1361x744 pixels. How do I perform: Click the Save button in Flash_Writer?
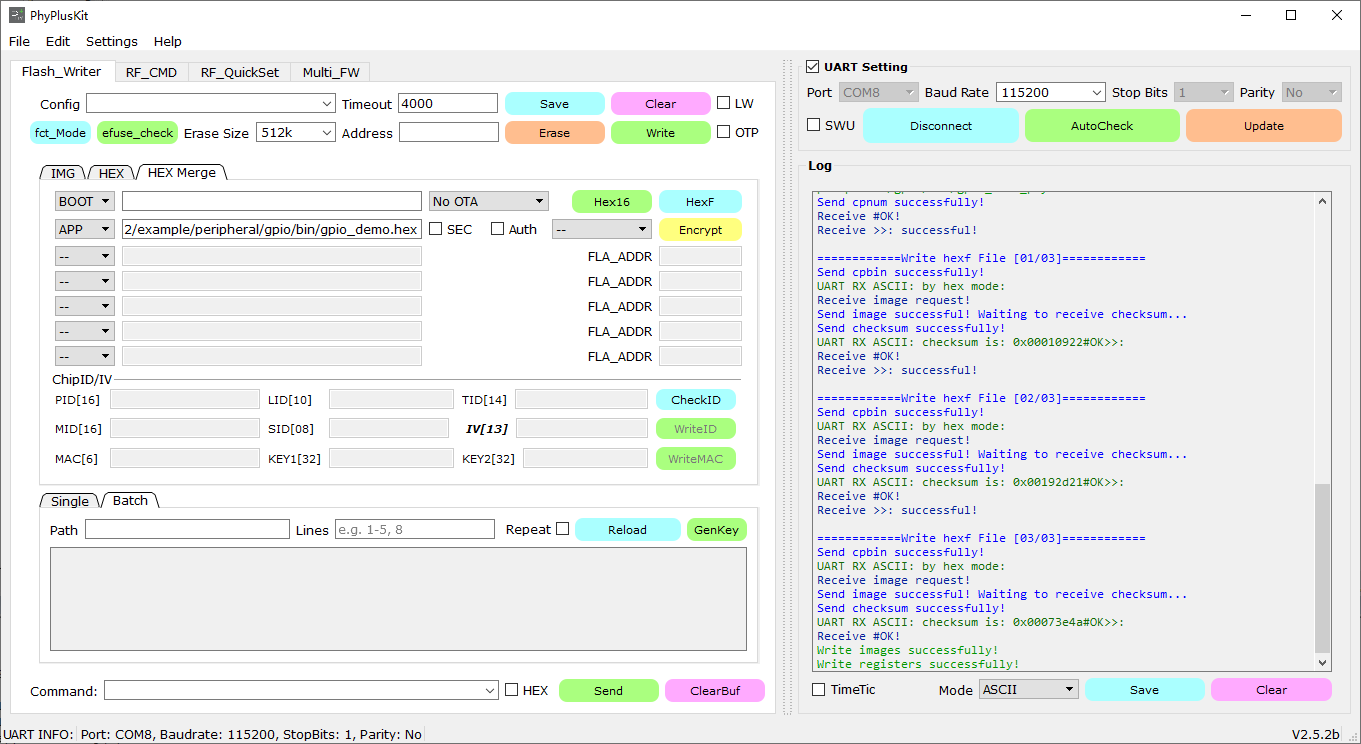[554, 104]
